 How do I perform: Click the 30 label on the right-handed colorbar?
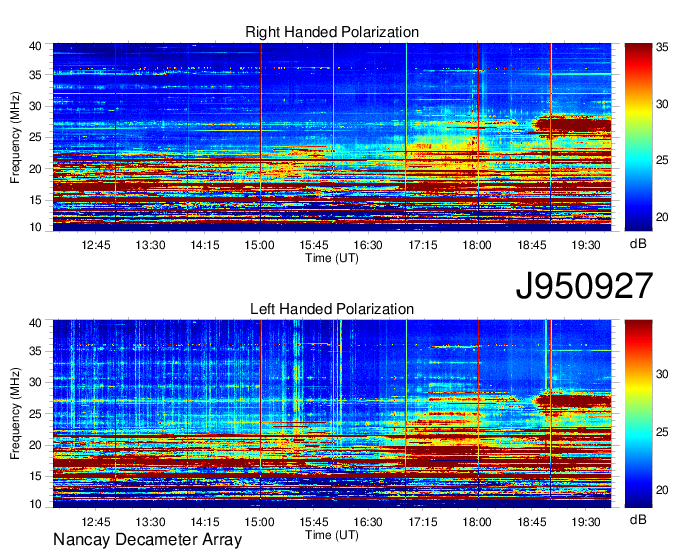point(662,104)
